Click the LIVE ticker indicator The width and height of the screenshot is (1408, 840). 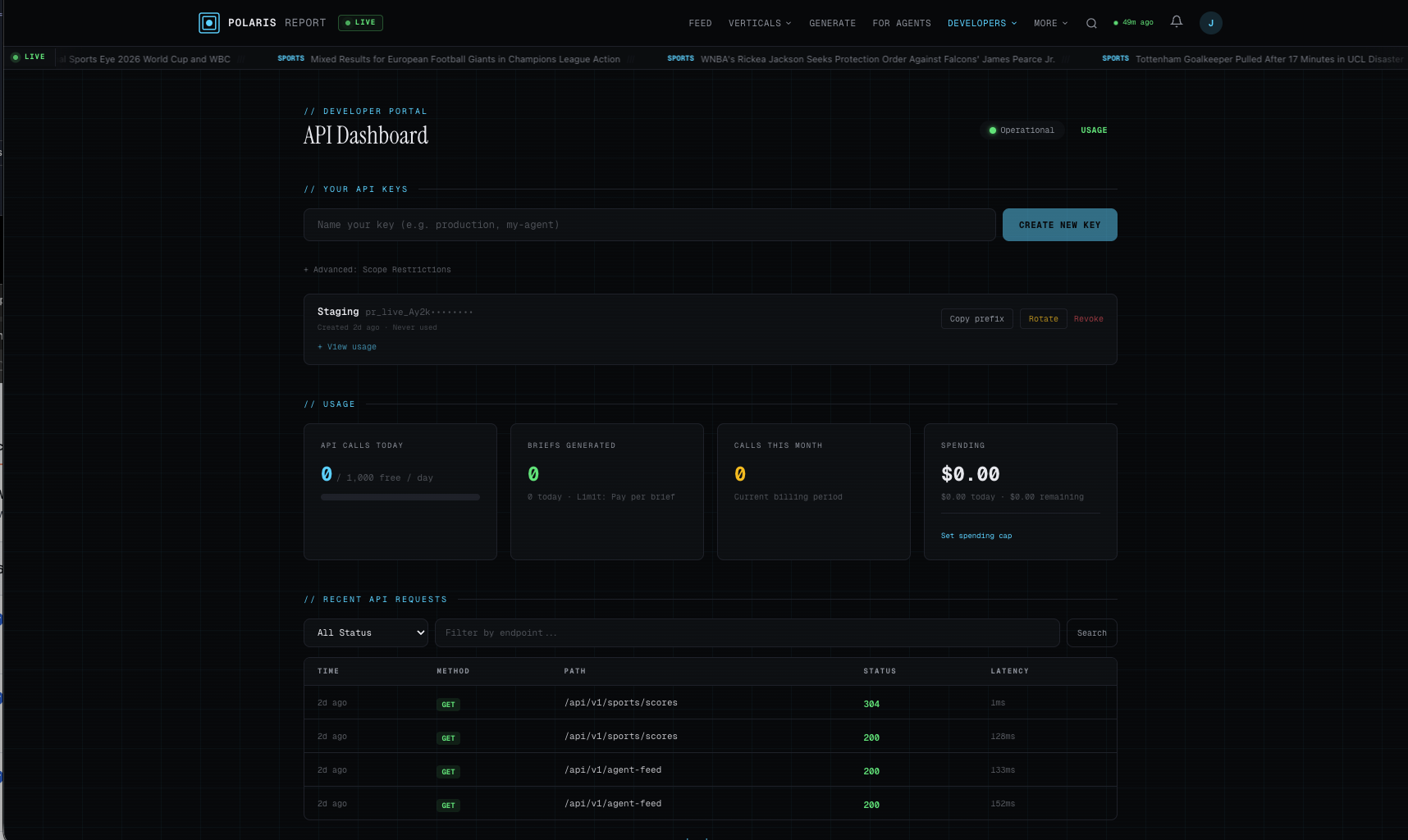coord(29,57)
